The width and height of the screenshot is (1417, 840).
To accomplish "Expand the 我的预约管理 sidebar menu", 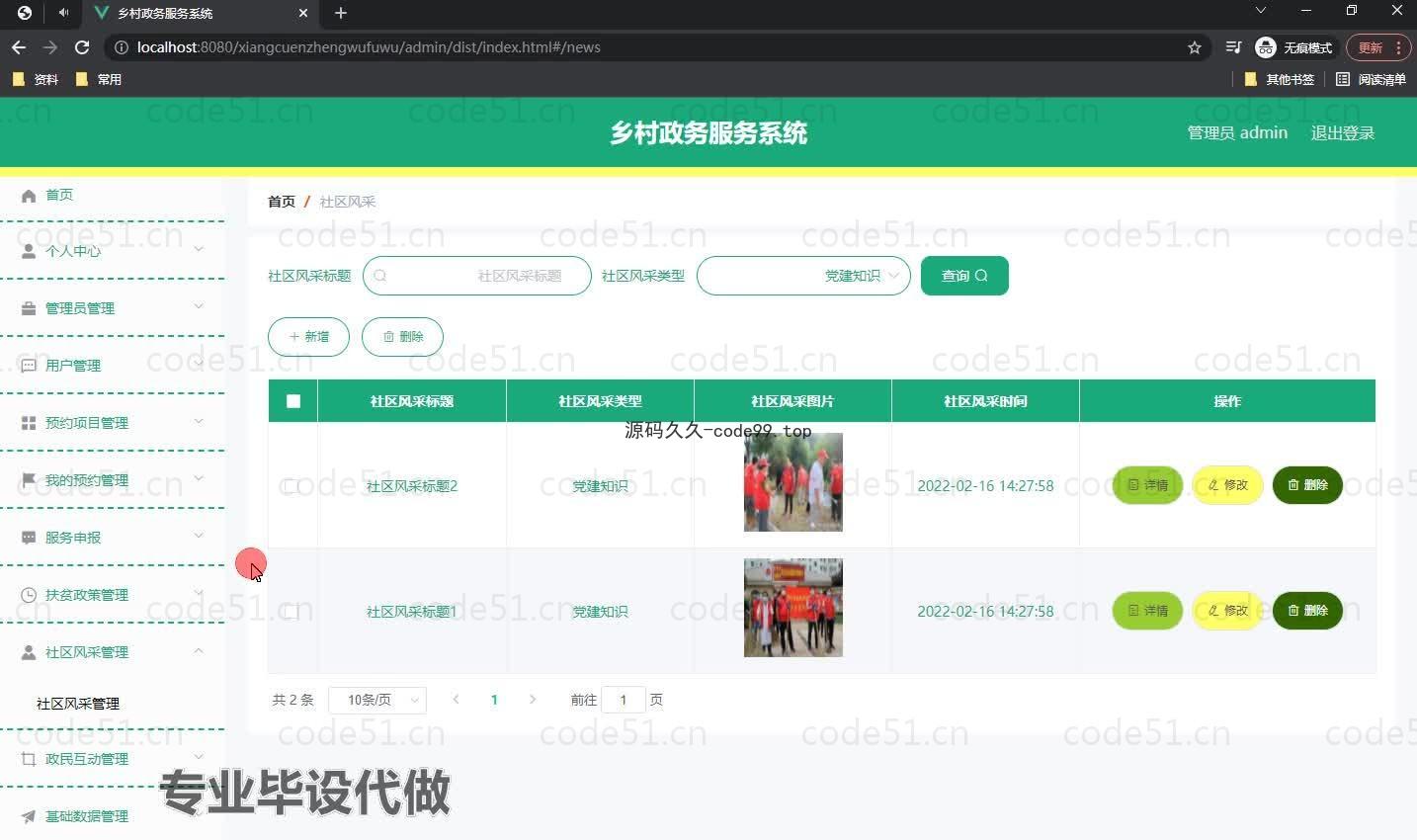I will (112, 480).
